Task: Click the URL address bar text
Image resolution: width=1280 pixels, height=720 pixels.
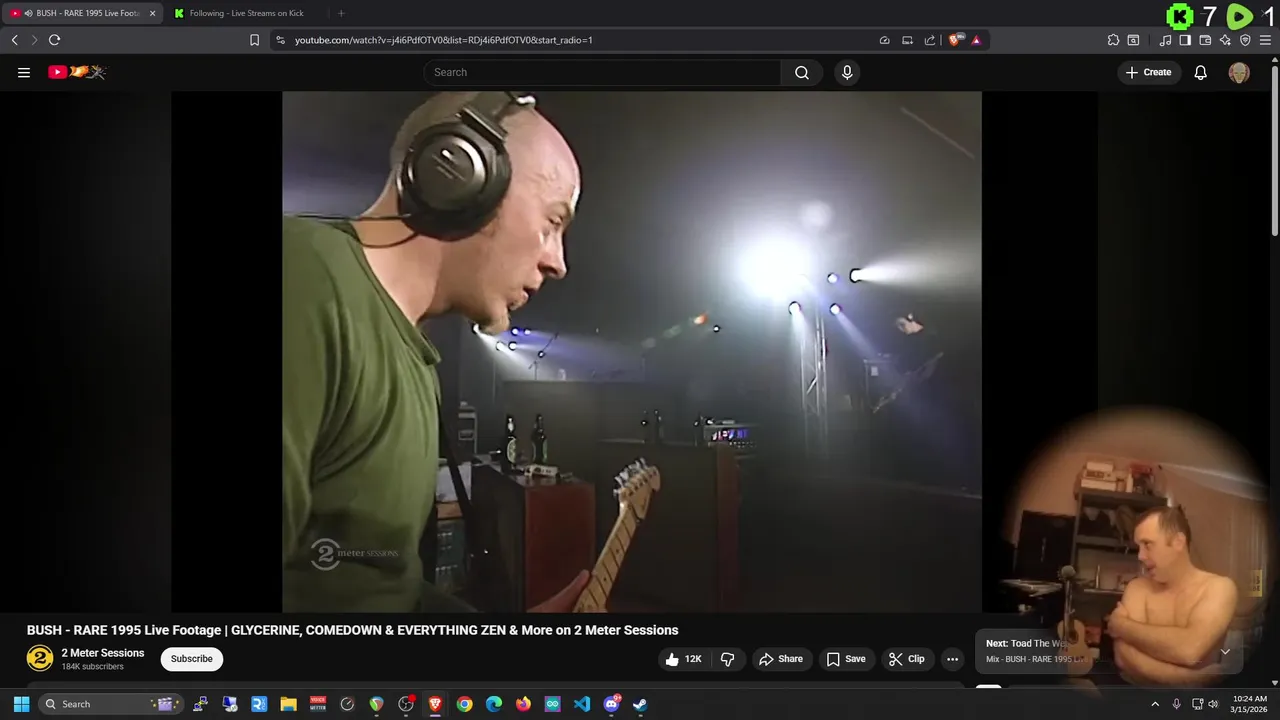Action: [x=444, y=40]
